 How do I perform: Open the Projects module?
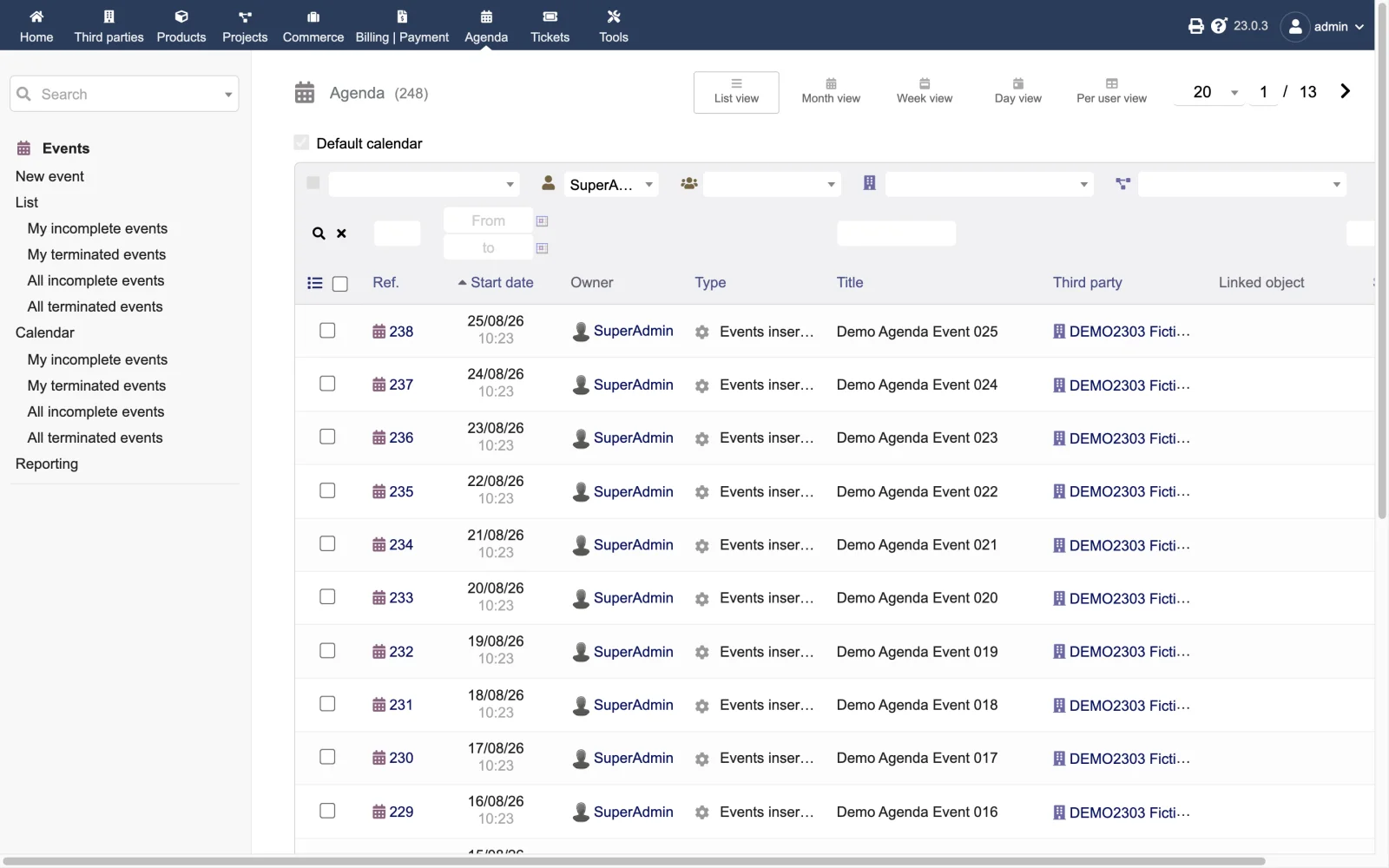[x=245, y=26]
